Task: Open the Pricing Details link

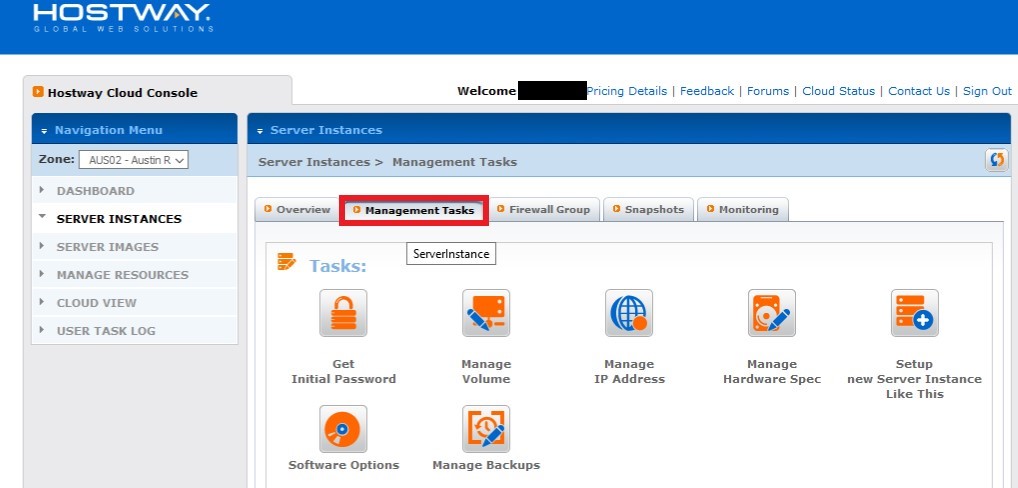Action: point(627,91)
